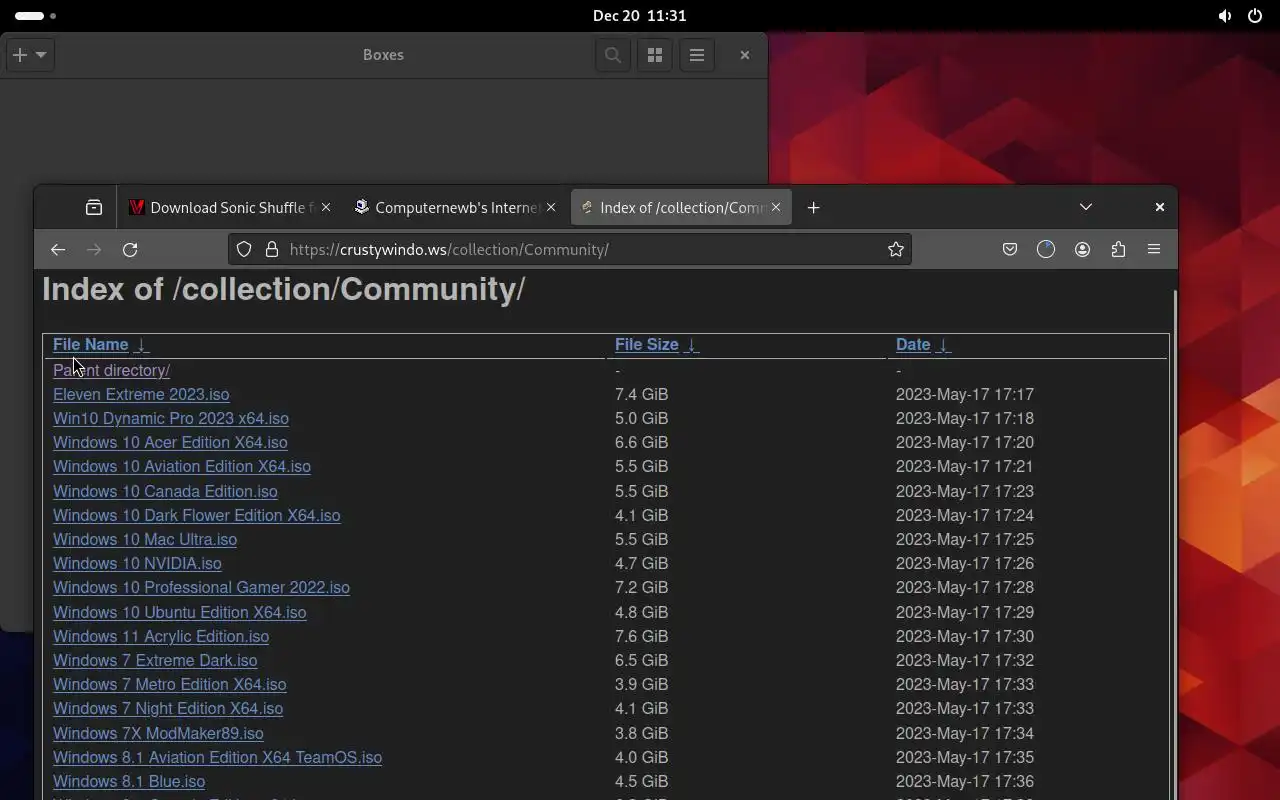This screenshot has width=1280, height=800.
Task: Sort by Date header
Action: pyautogui.click(x=913, y=344)
